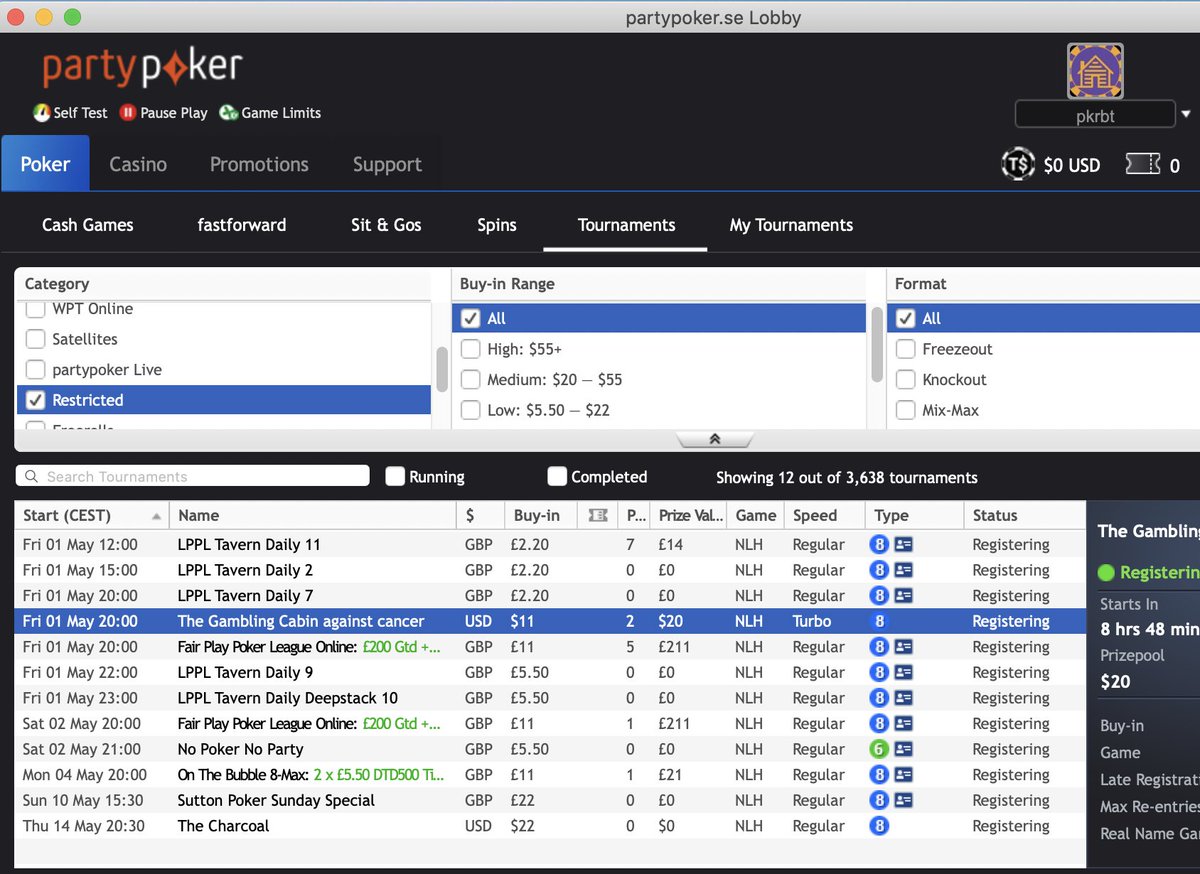Open Game Limits icon
Viewport: 1200px width, 874px height.
(228, 113)
